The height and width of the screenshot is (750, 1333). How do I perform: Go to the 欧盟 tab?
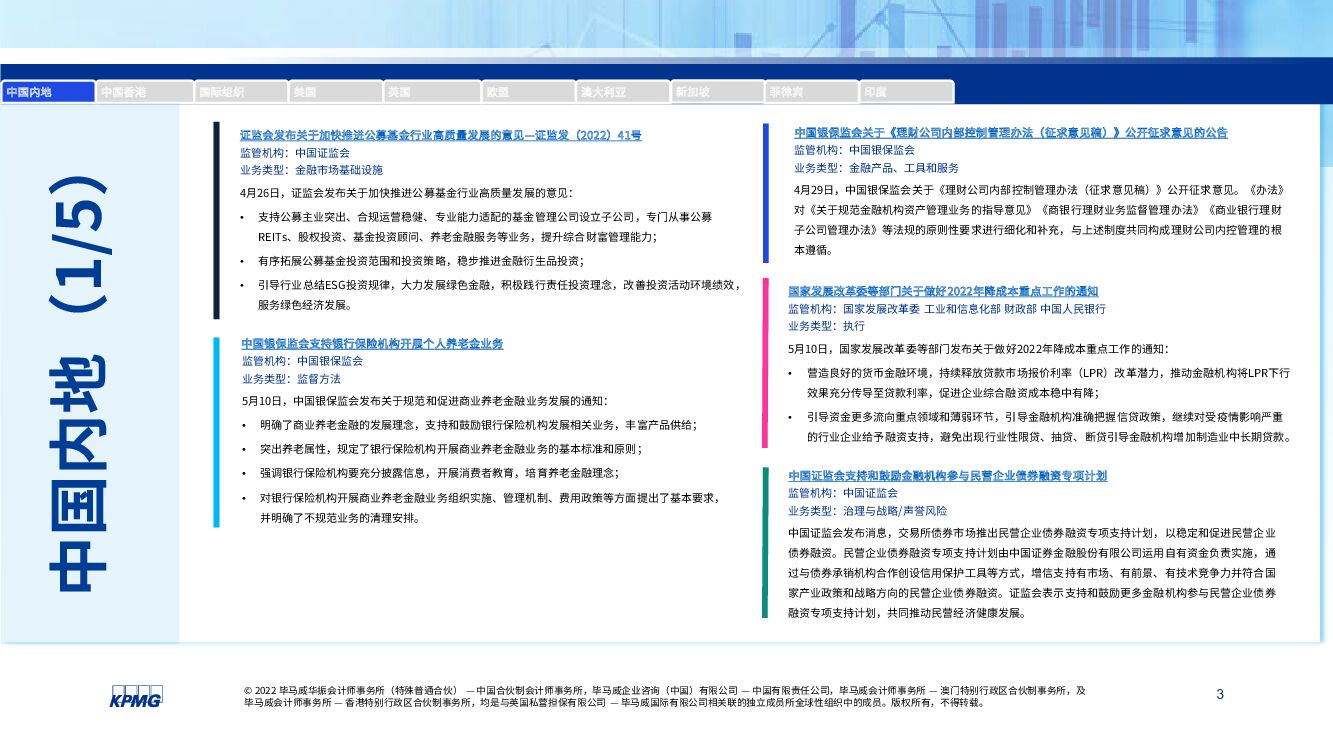coord(528,92)
